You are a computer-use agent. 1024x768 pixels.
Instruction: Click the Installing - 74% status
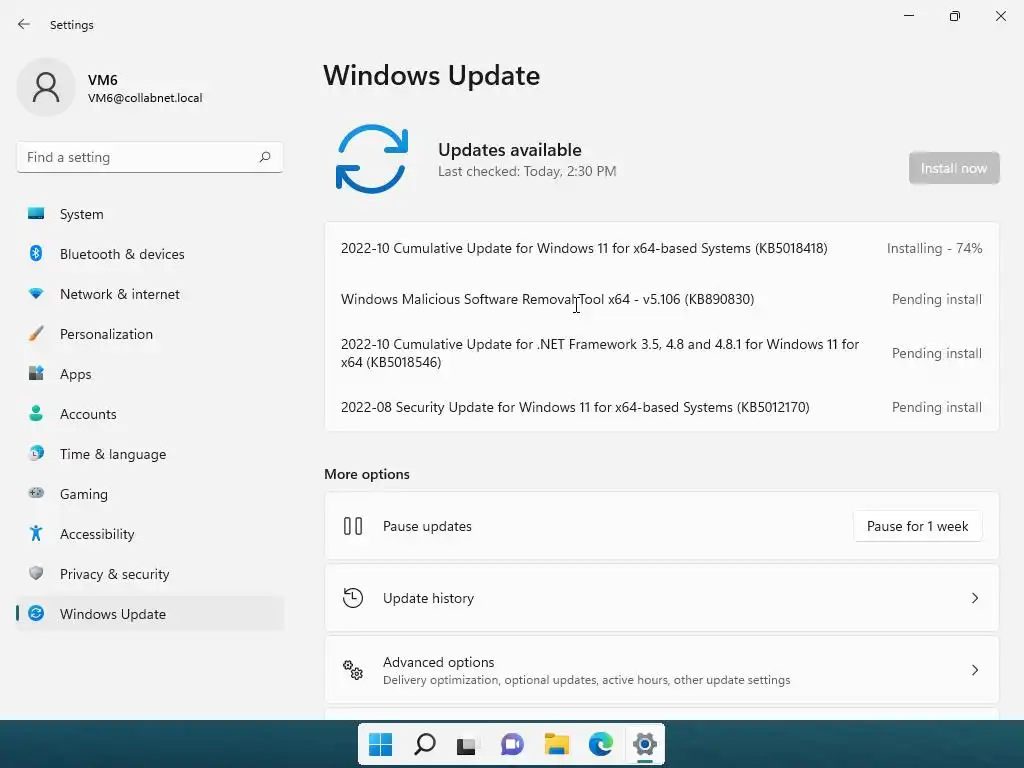coord(934,248)
